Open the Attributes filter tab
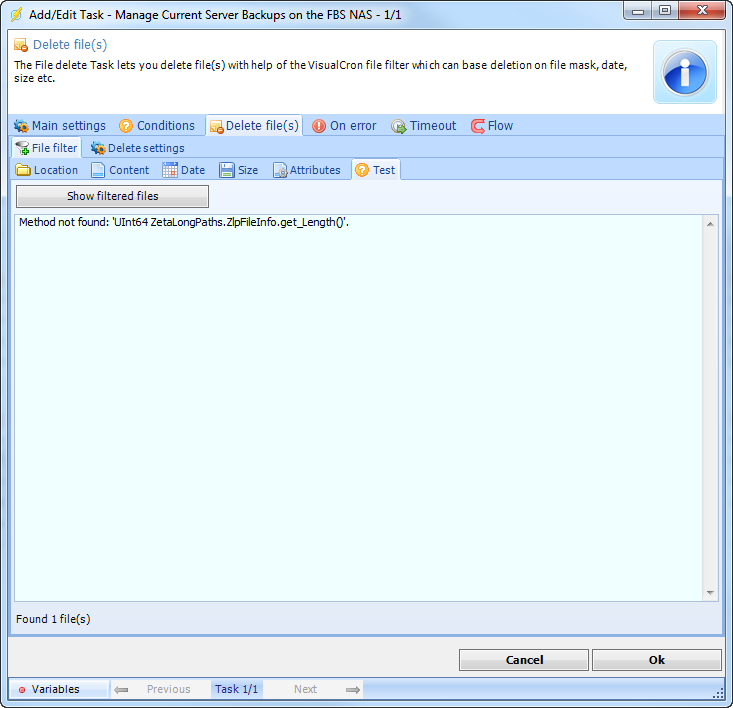The height and width of the screenshot is (708, 733). [x=307, y=170]
